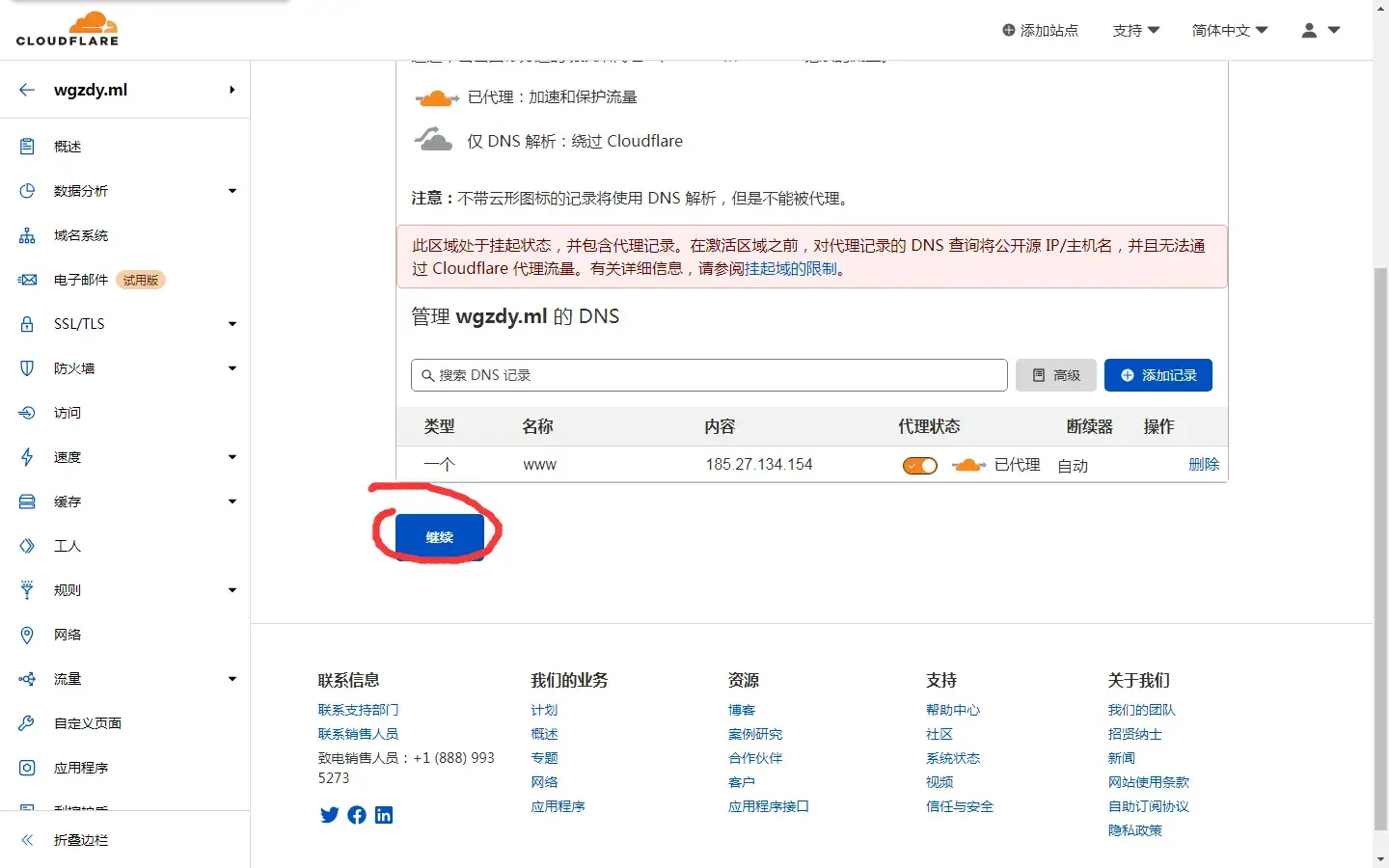Screen dimensions: 1389x868
Task: Open the 支持 dropdown in header
Action: pos(1136,31)
